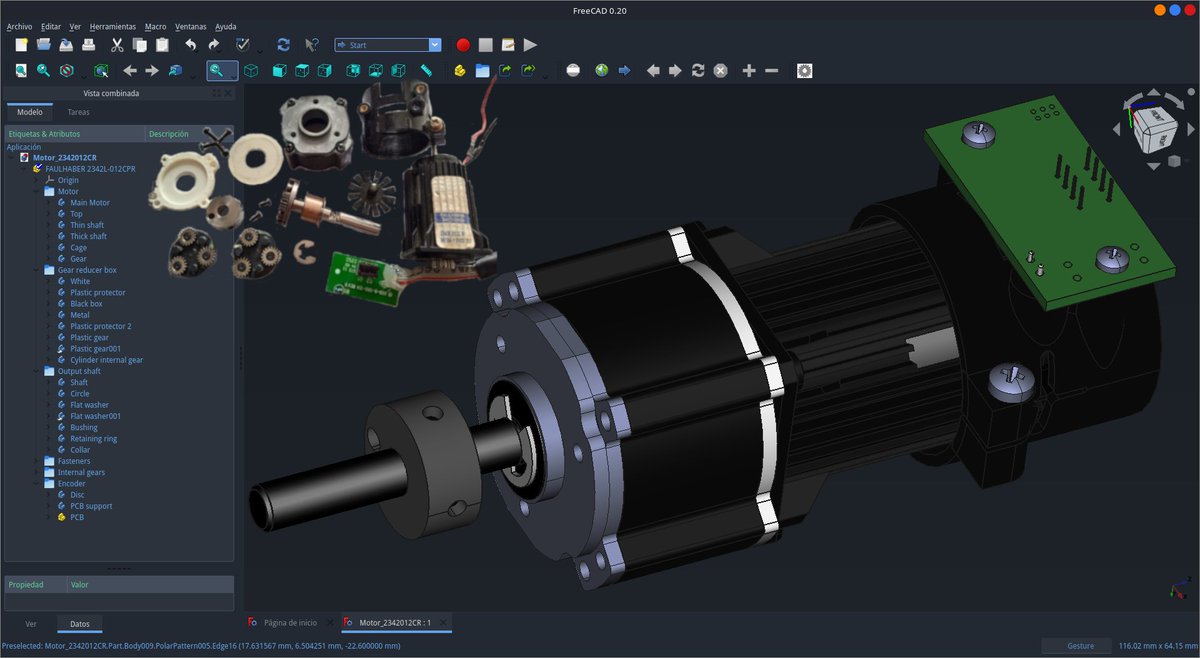
Task: Start macro recording with the red record icon
Action: click(461, 44)
